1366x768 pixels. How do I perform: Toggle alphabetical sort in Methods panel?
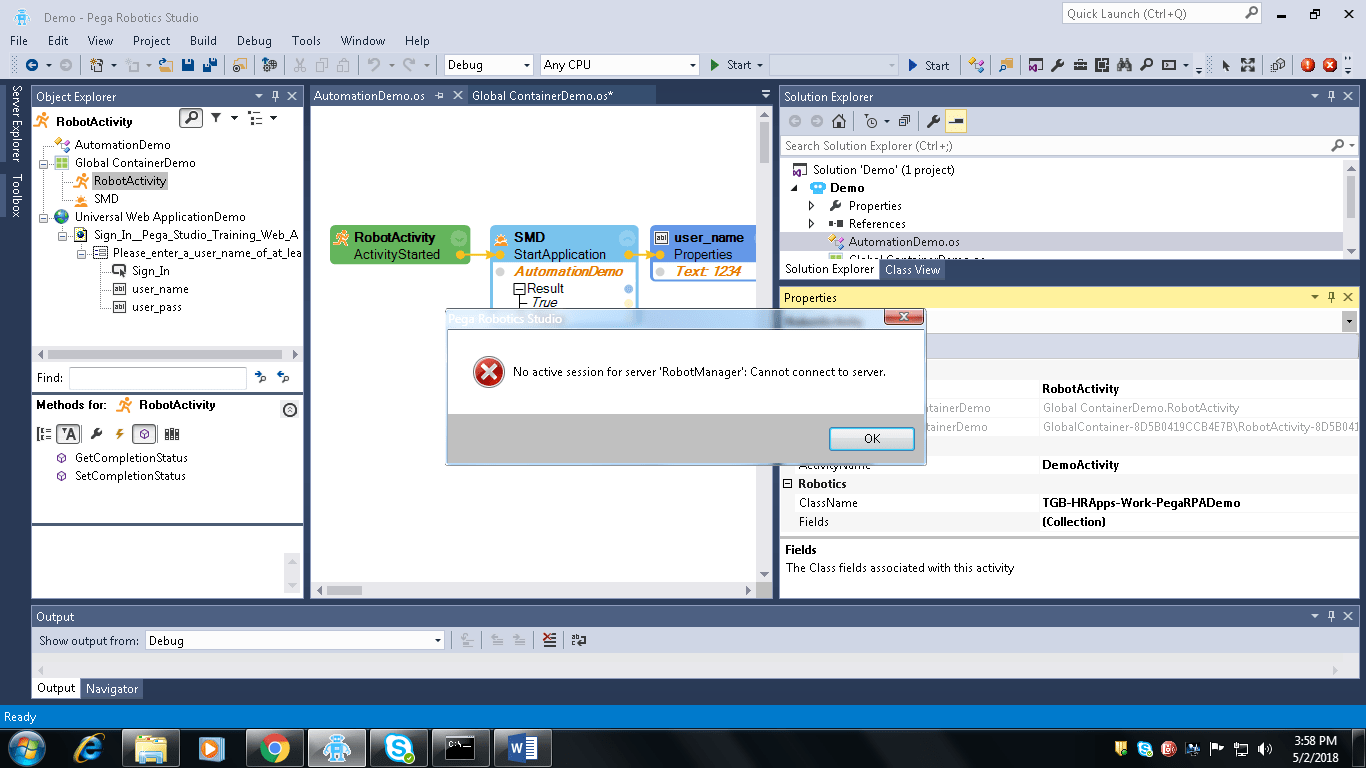68,434
